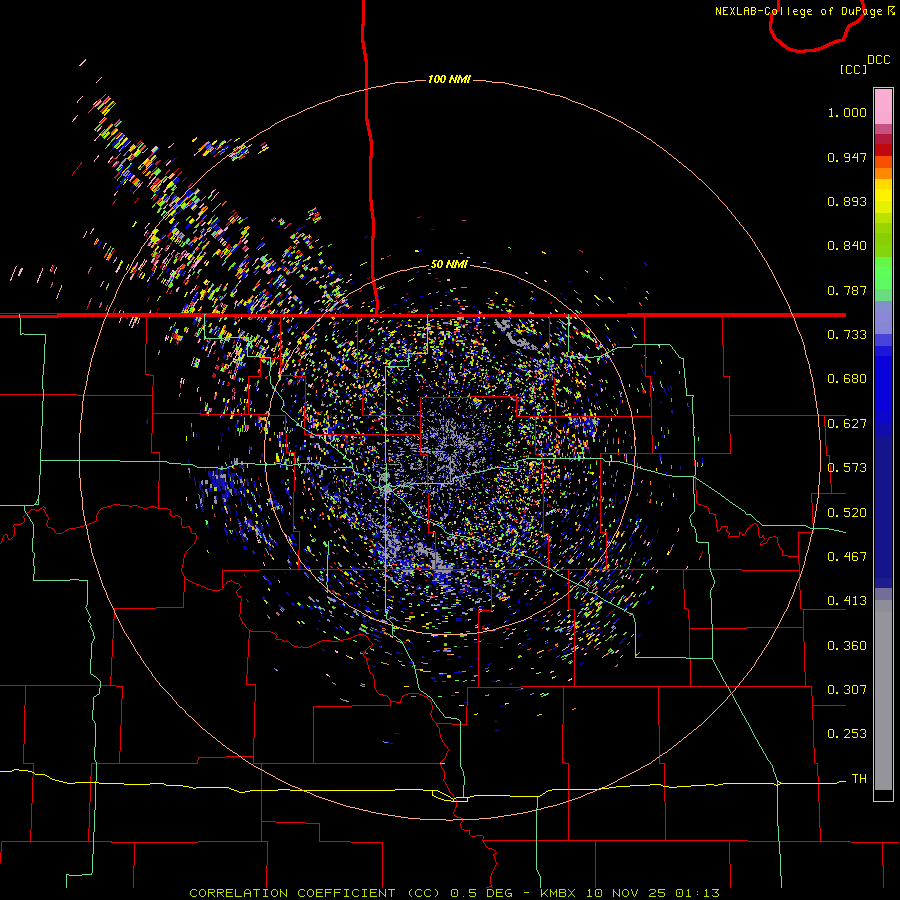Click the 0.840 scale value
Image resolution: width=900 pixels, height=900 pixels.
coord(847,246)
